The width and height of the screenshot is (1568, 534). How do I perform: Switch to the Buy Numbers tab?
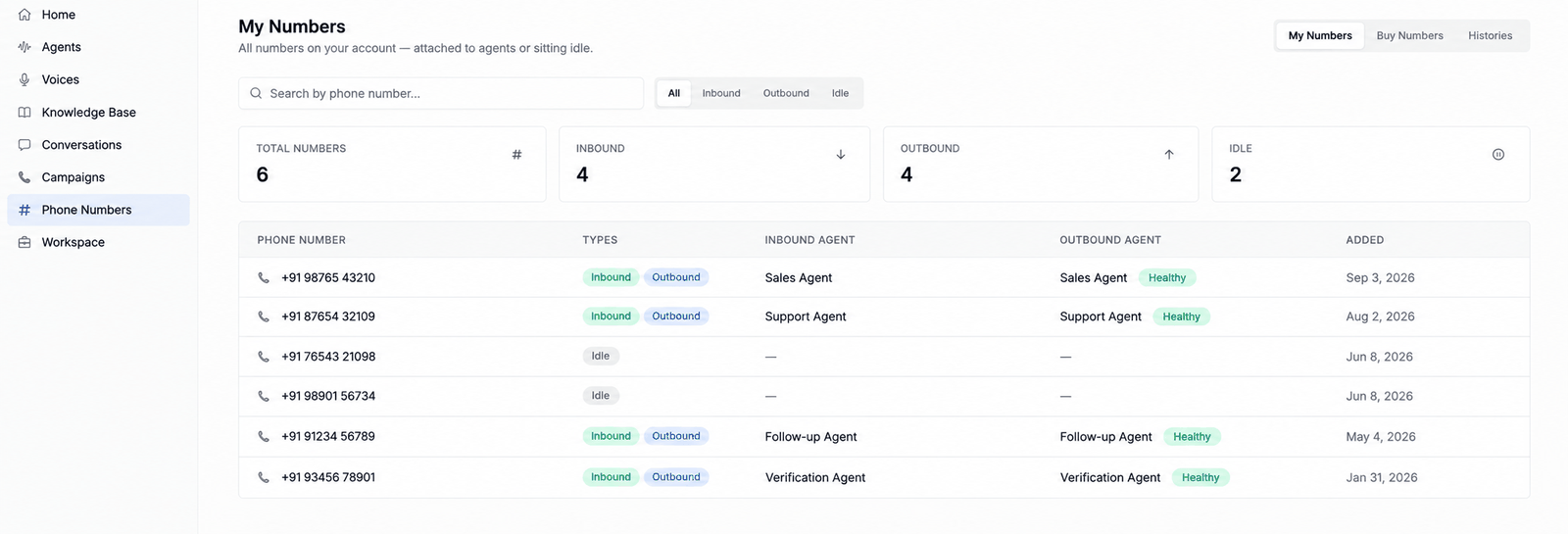tap(1409, 35)
